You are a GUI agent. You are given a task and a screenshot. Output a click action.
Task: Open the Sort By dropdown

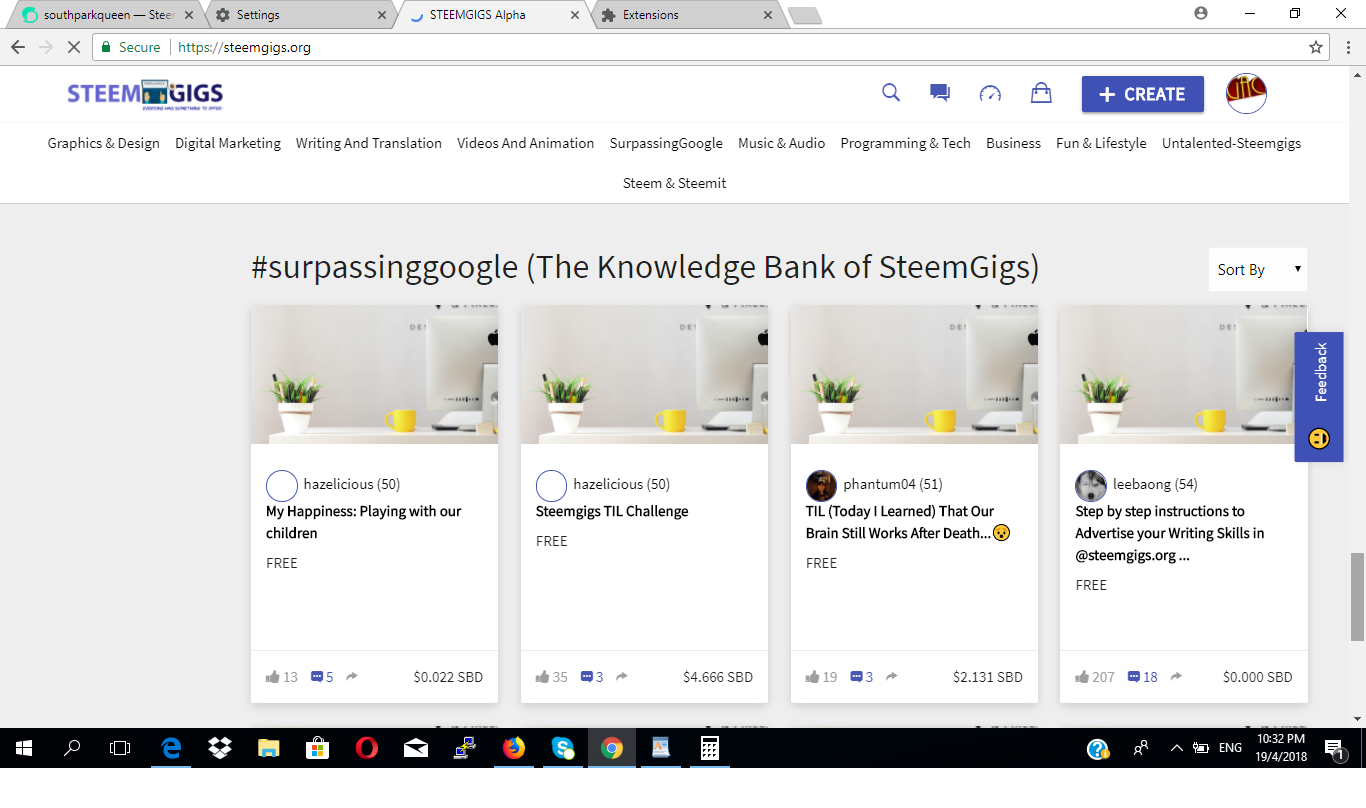(1258, 269)
